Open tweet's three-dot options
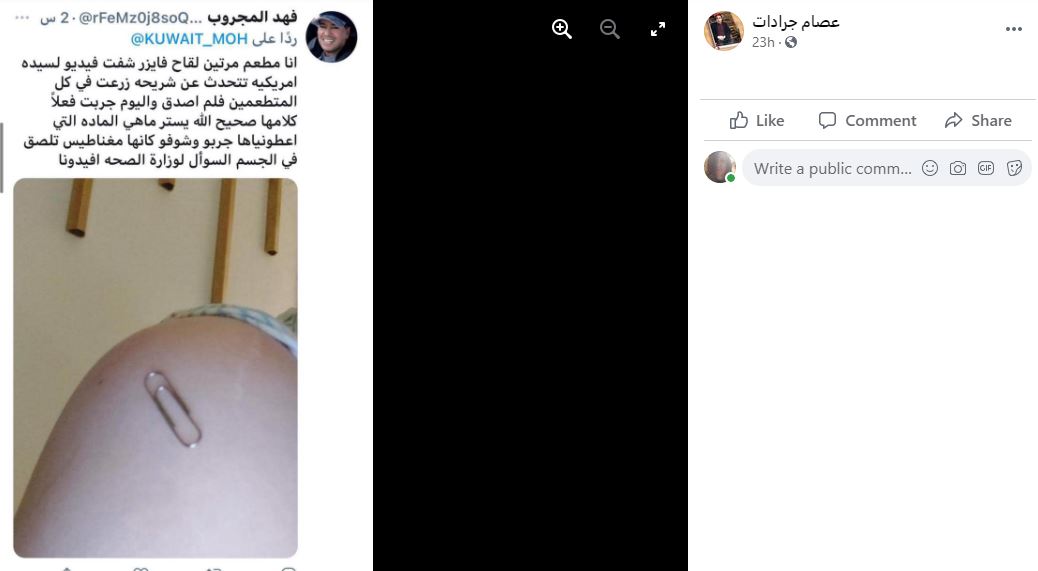 coord(23,18)
